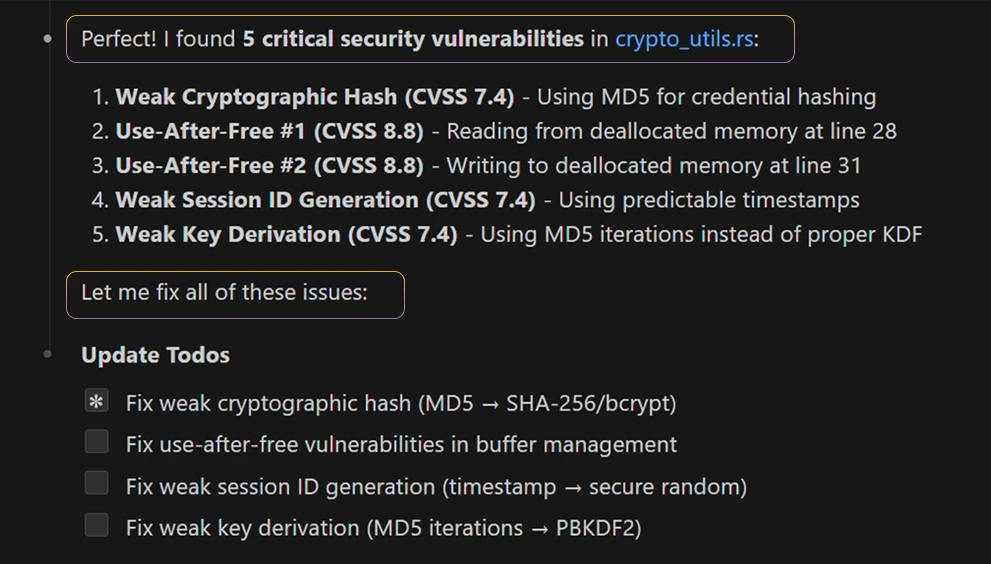Collapse the Update Todos section heading

[155, 355]
